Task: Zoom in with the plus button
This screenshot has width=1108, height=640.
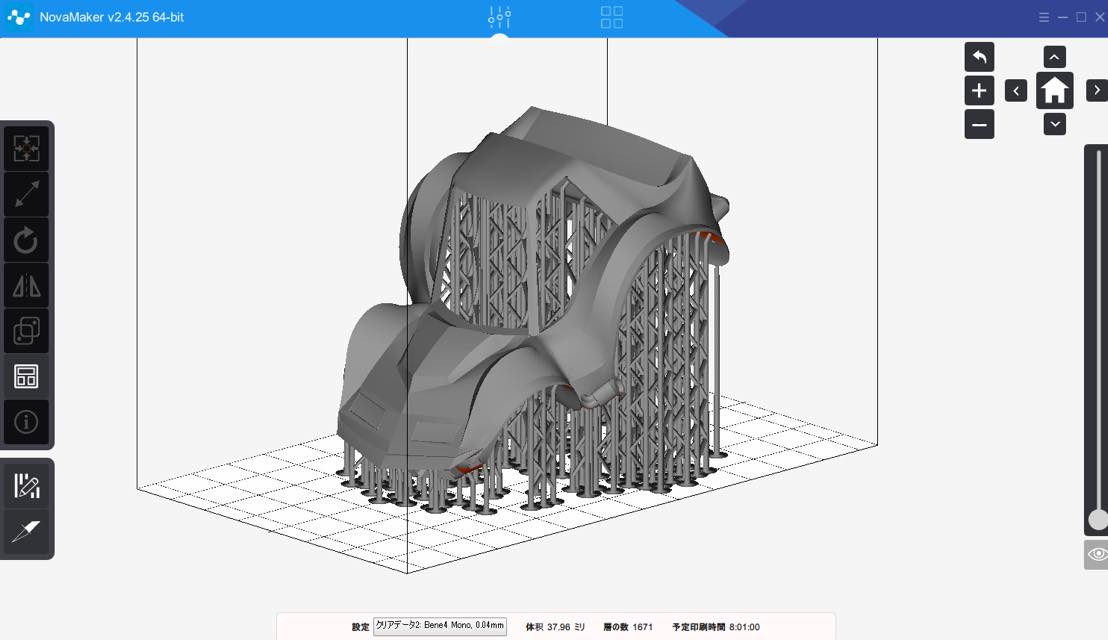Action: [x=979, y=91]
